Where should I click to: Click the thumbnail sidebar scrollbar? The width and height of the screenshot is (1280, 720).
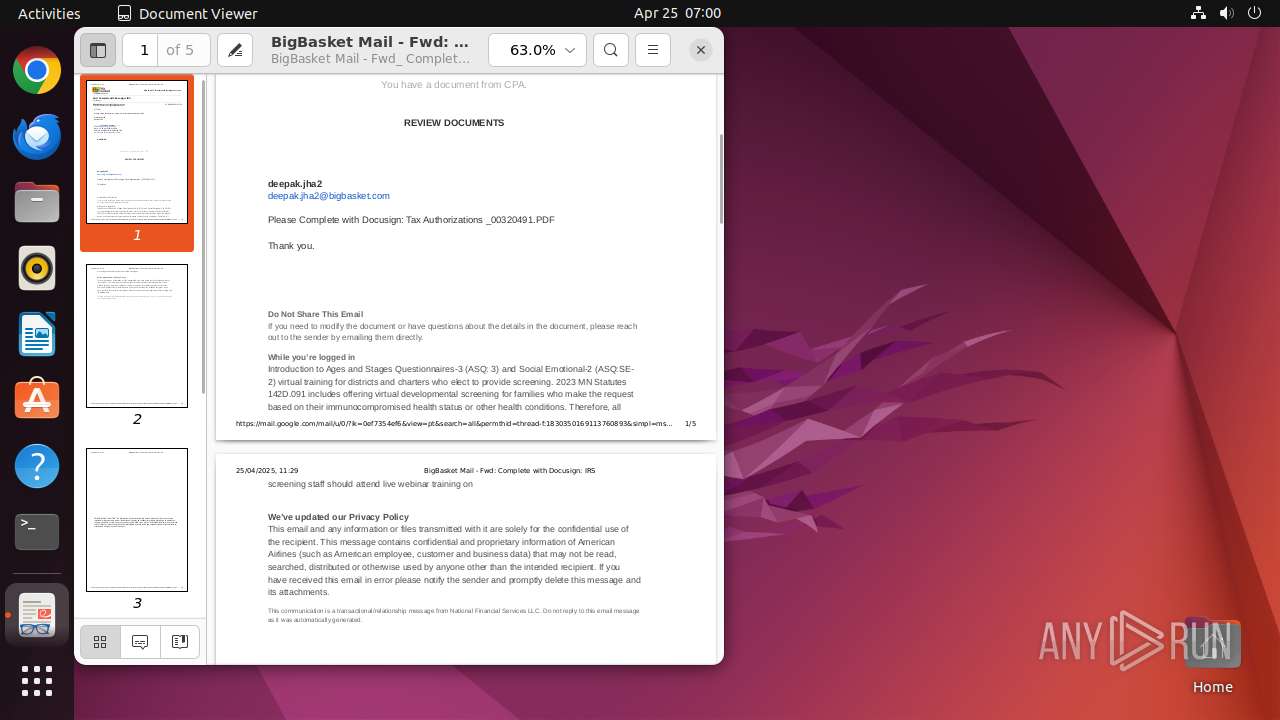point(204,235)
